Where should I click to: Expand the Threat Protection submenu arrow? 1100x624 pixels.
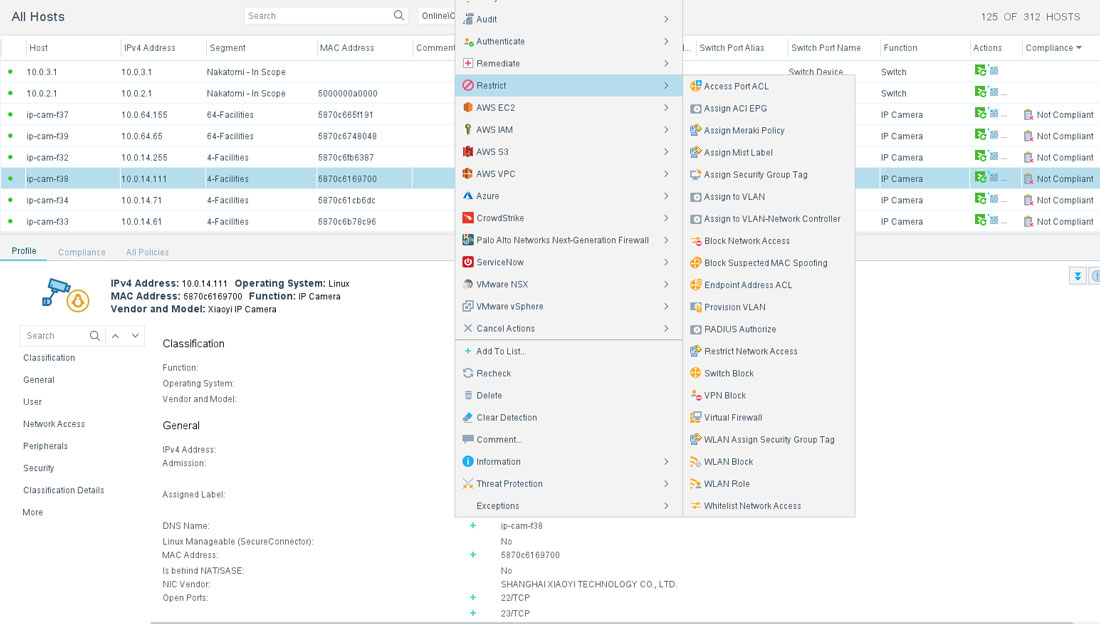click(666, 484)
